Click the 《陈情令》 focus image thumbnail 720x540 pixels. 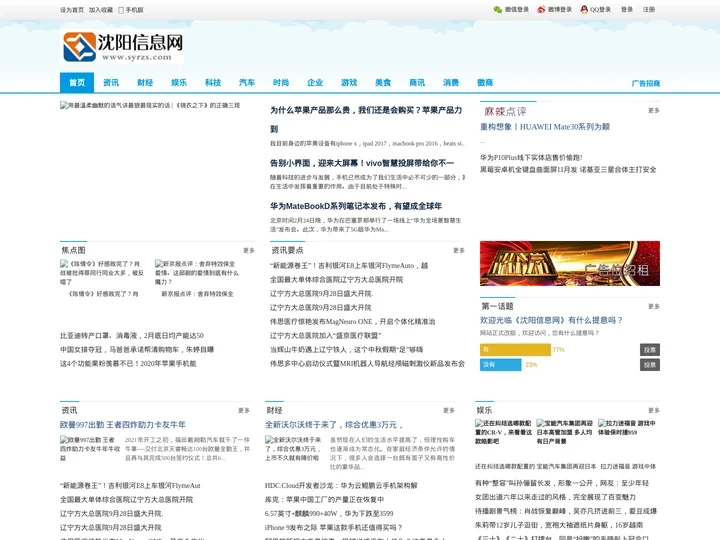[103, 273]
